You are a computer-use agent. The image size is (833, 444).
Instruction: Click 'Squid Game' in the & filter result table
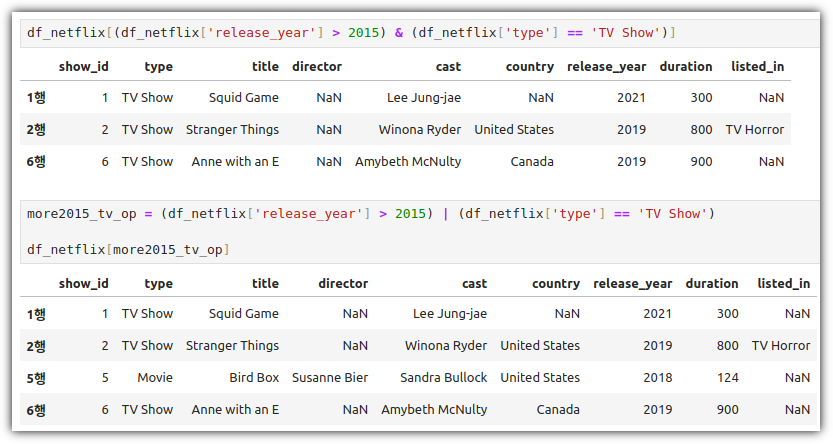pyautogui.click(x=243, y=98)
